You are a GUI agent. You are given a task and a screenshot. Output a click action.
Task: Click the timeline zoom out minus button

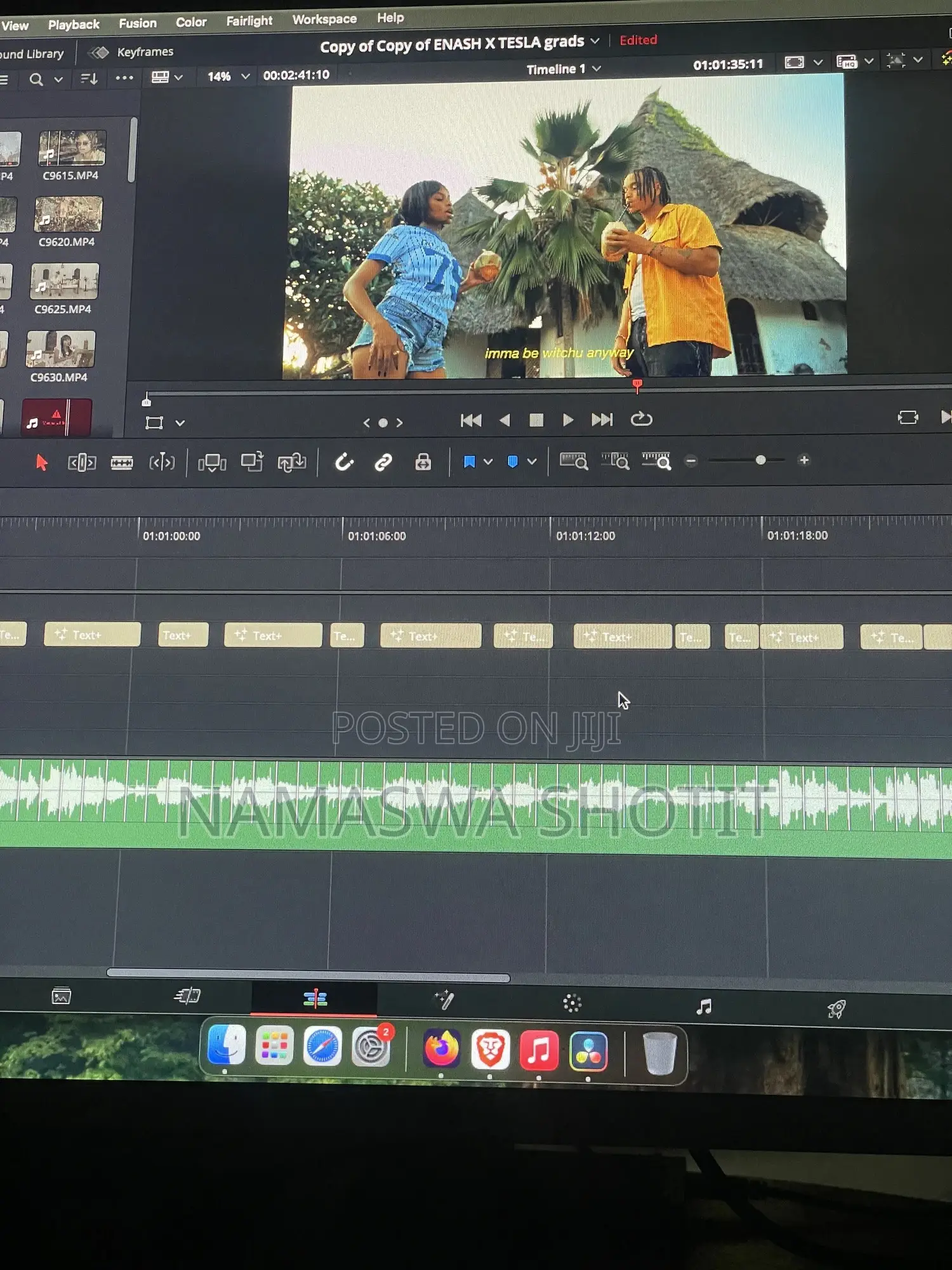click(x=691, y=461)
